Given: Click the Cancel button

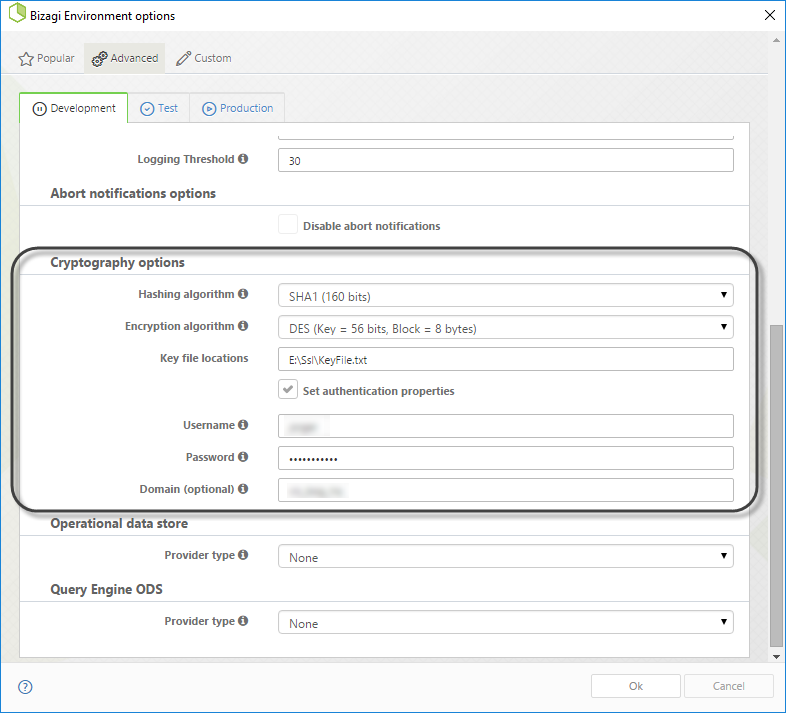Looking at the screenshot, I should click(728, 686).
